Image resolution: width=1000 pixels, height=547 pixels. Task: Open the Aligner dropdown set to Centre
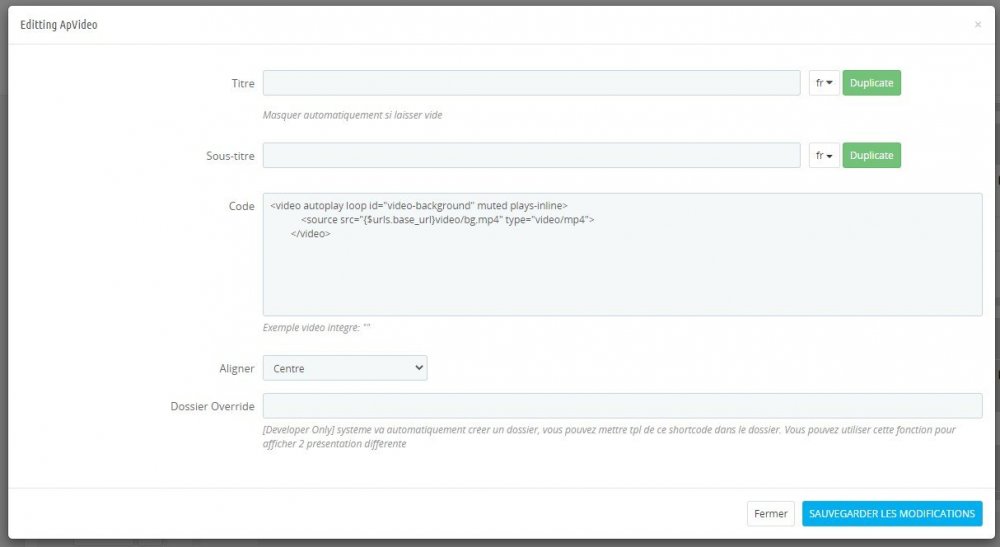tap(345, 368)
